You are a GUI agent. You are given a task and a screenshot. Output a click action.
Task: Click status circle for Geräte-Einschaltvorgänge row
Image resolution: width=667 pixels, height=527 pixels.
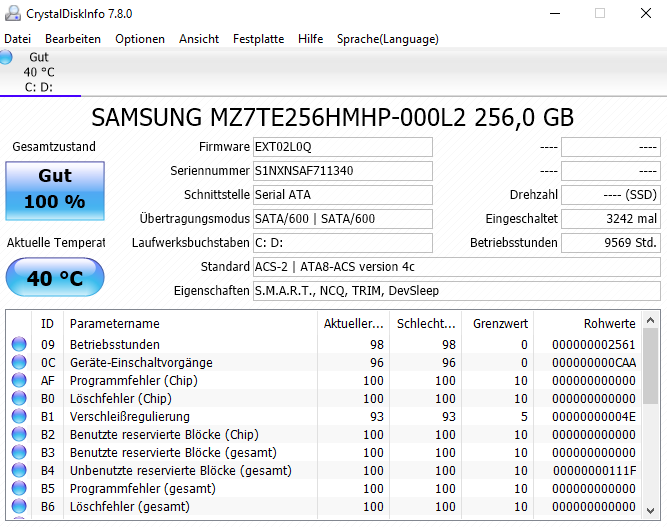pyautogui.click(x=19, y=362)
